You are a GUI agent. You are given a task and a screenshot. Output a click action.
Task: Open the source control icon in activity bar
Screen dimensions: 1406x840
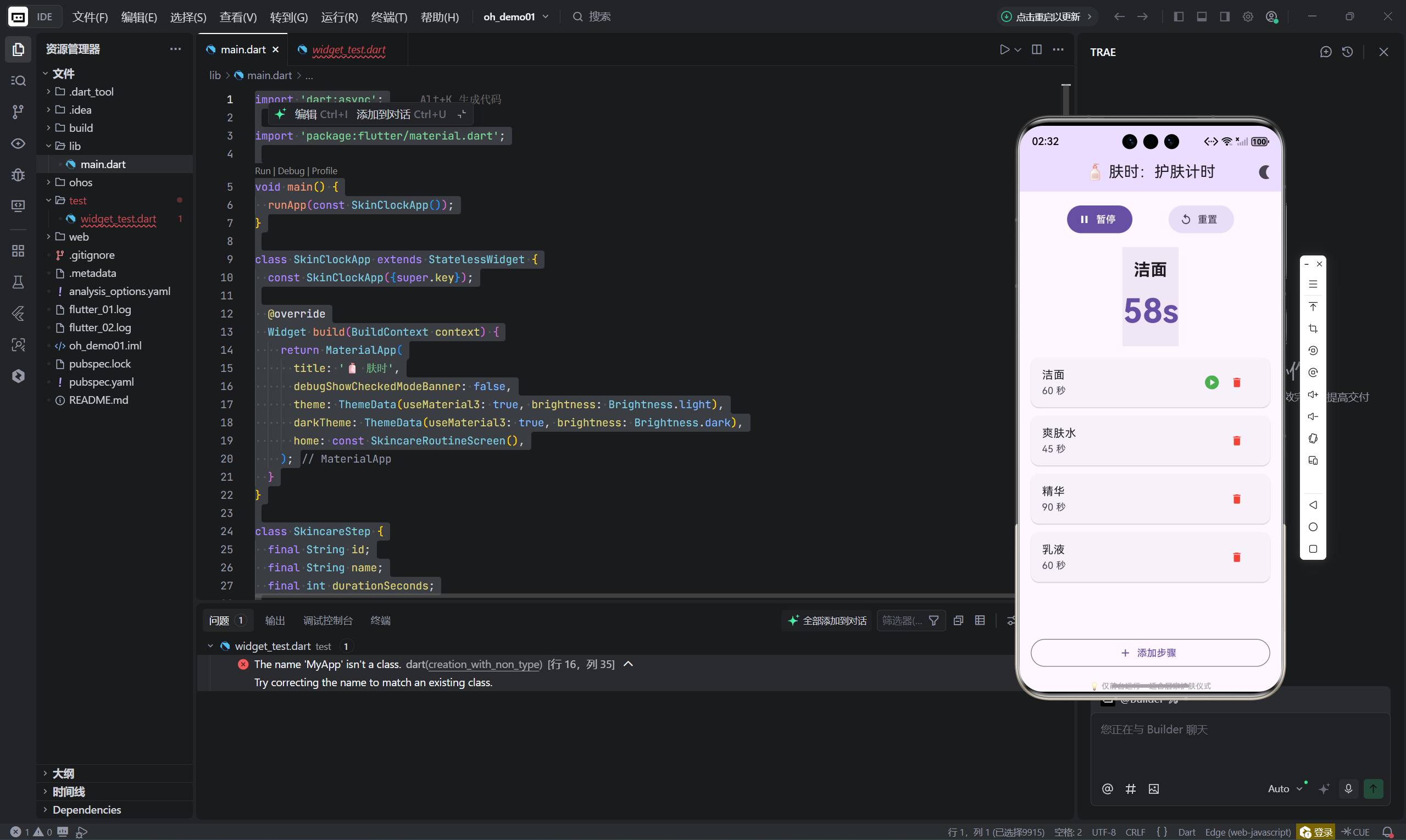tap(18, 112)
